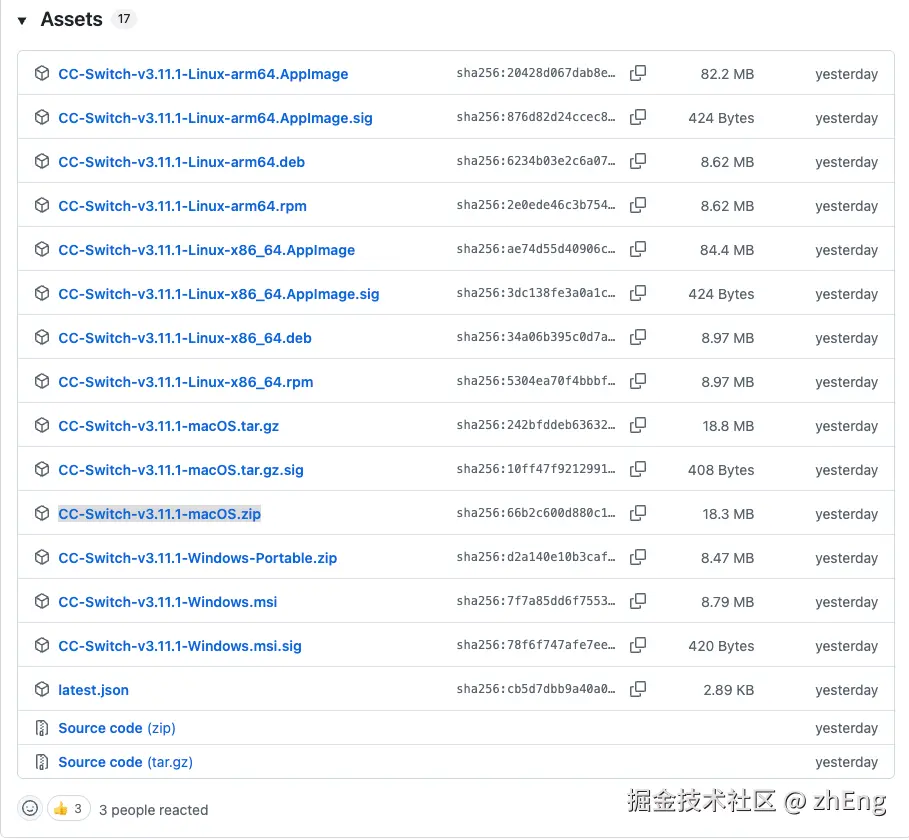This screenshot has width=909, height=840.
Task: Open the emoji reaction picker smiley
Action: [30, 808]
